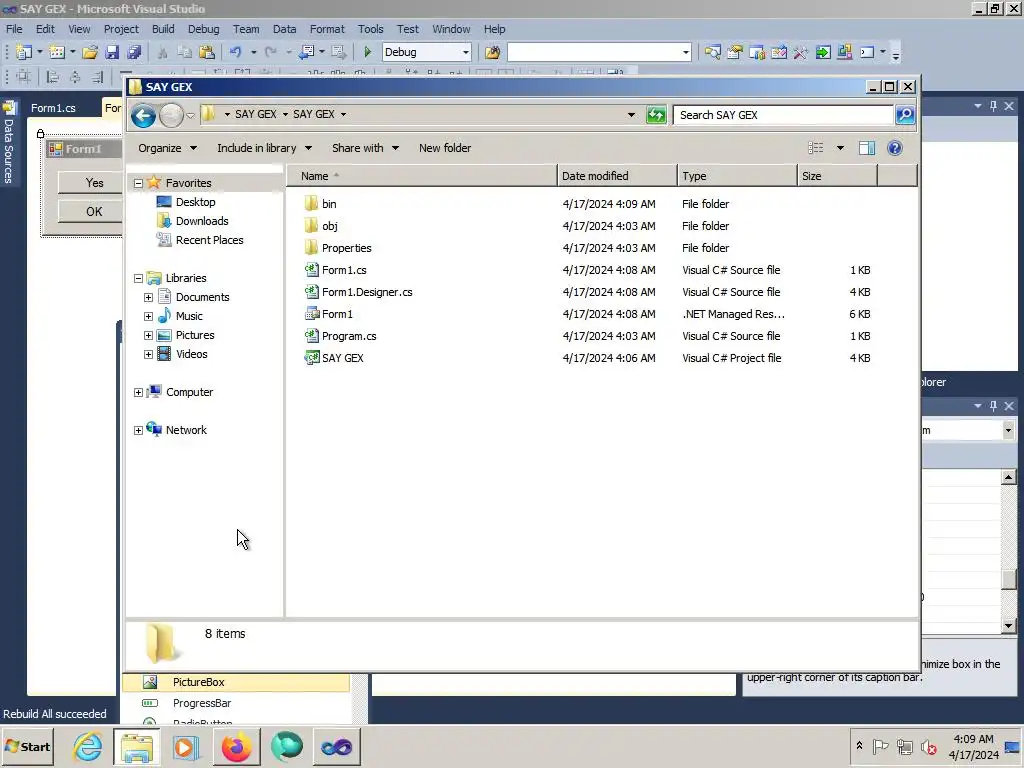Screen dimensions: 1024x768
Task: Sort by Type column header
Action: pos(737,176)
